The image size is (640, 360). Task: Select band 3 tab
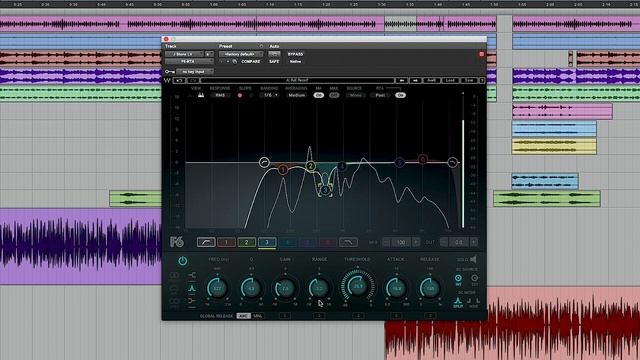(x=267, y=242)
